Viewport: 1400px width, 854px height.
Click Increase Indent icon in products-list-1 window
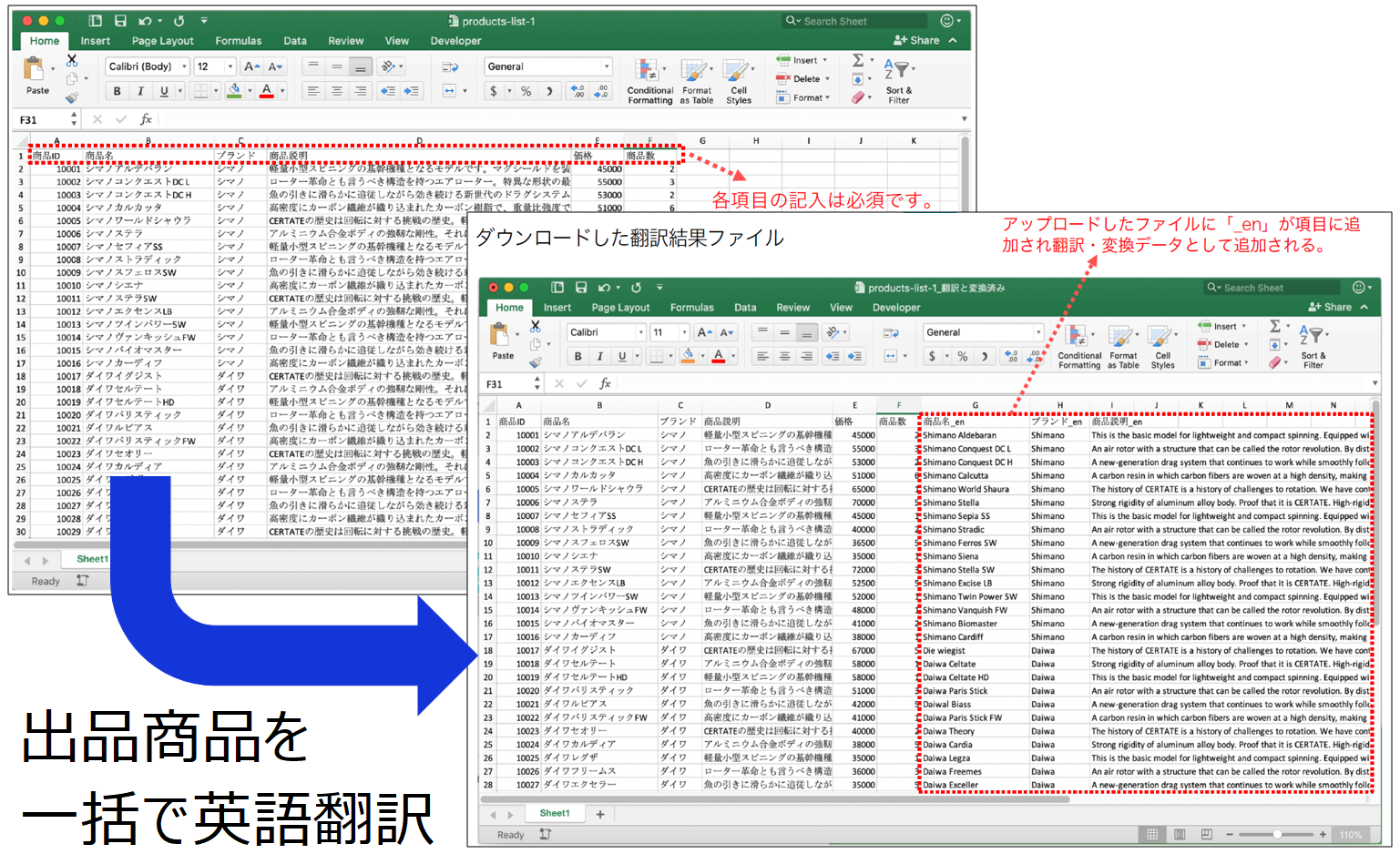(412, 91)
